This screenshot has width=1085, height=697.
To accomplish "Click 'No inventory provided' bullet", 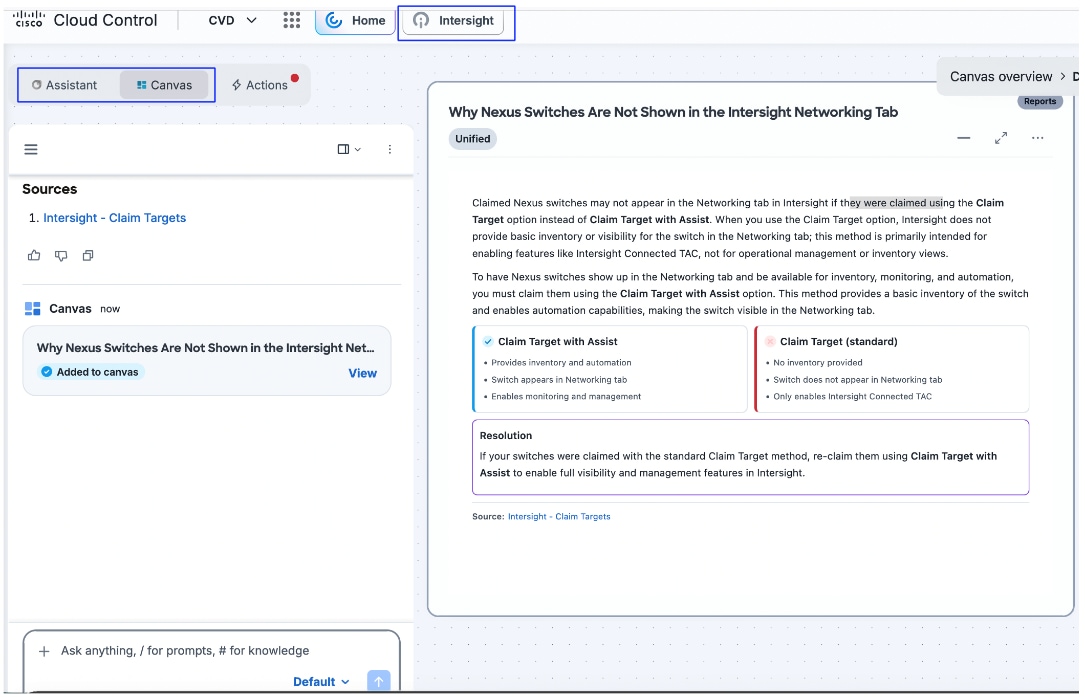I will click(818, 363).
